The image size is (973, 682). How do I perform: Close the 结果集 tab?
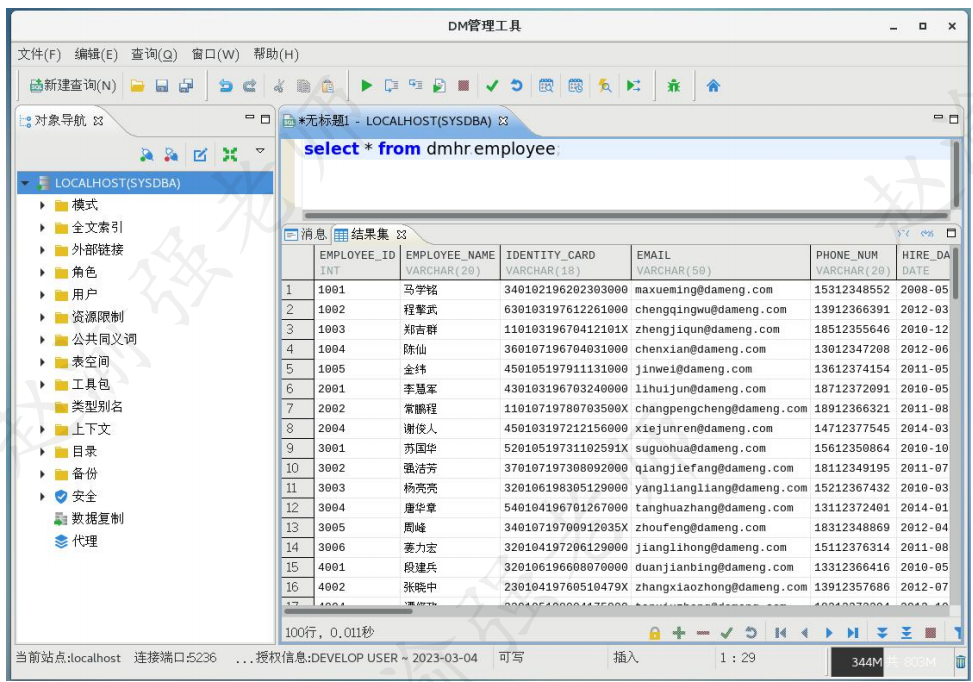click(401, 235)
